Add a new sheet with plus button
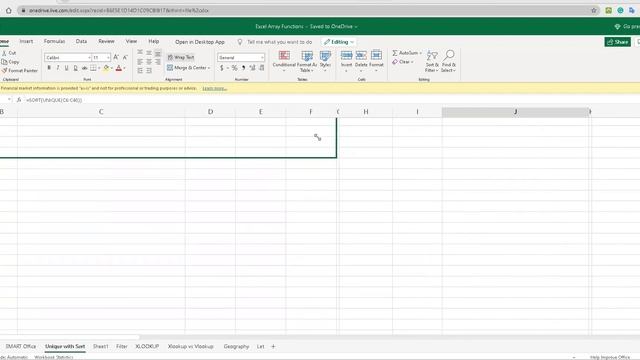The height and width of the screenshot is (360, 640). (273, 347)
